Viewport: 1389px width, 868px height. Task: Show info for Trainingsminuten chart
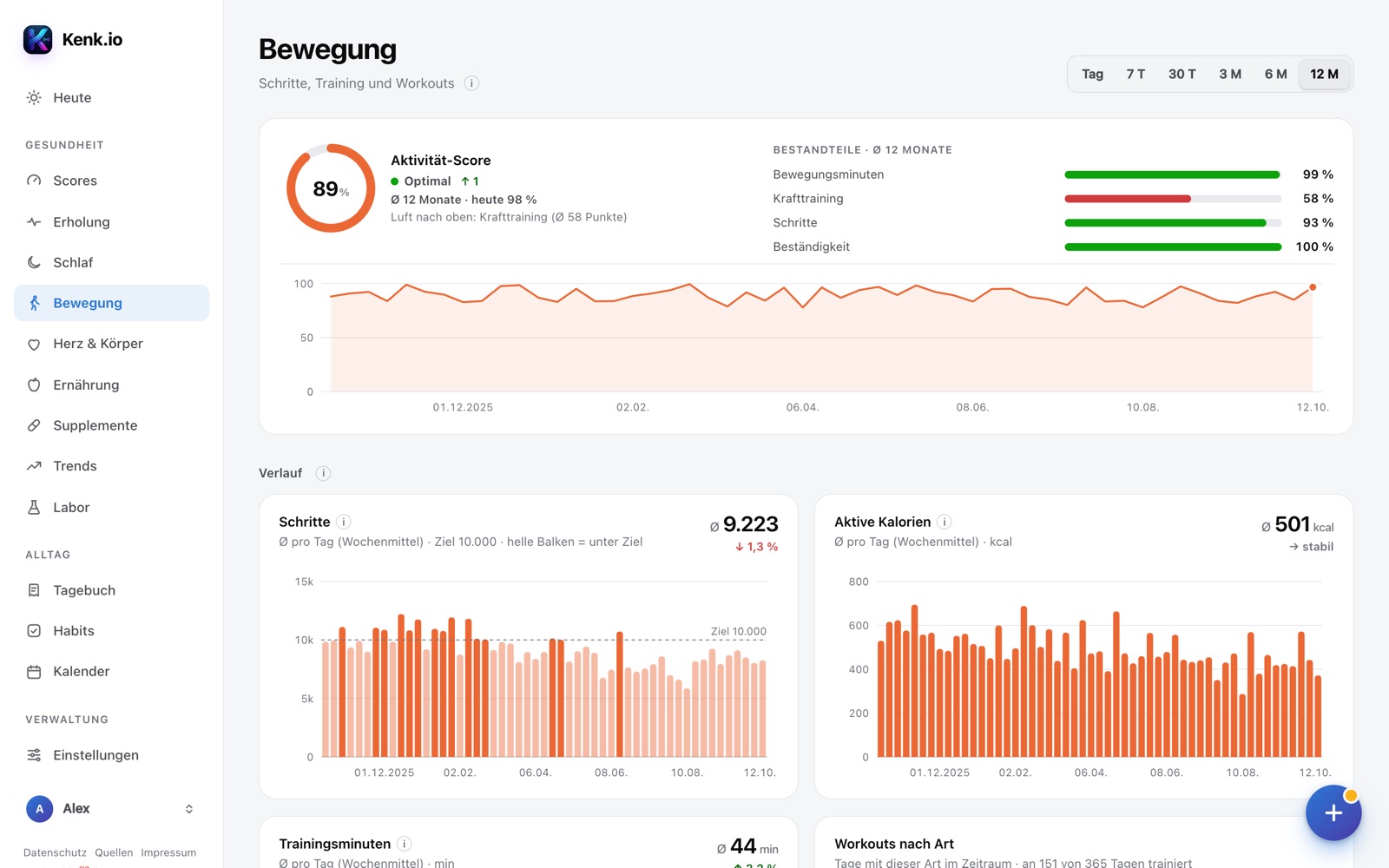[x=405, y=844]
